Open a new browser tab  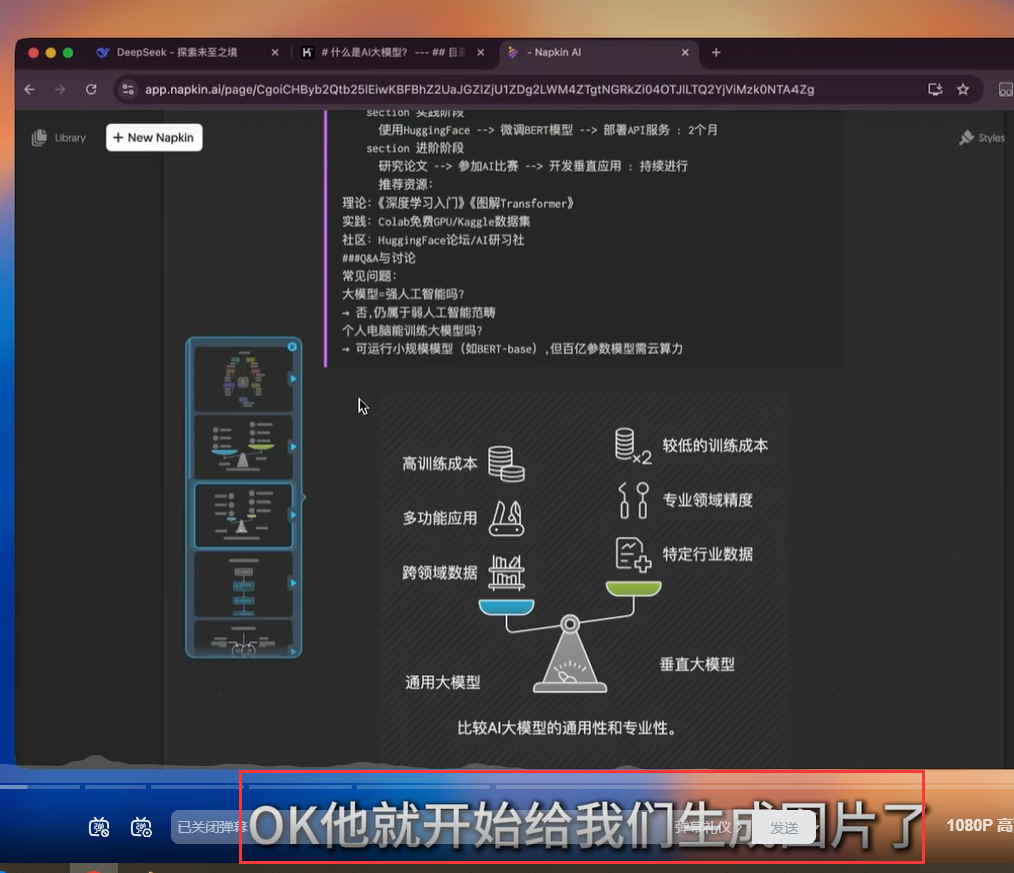click(x=716, y=52)
